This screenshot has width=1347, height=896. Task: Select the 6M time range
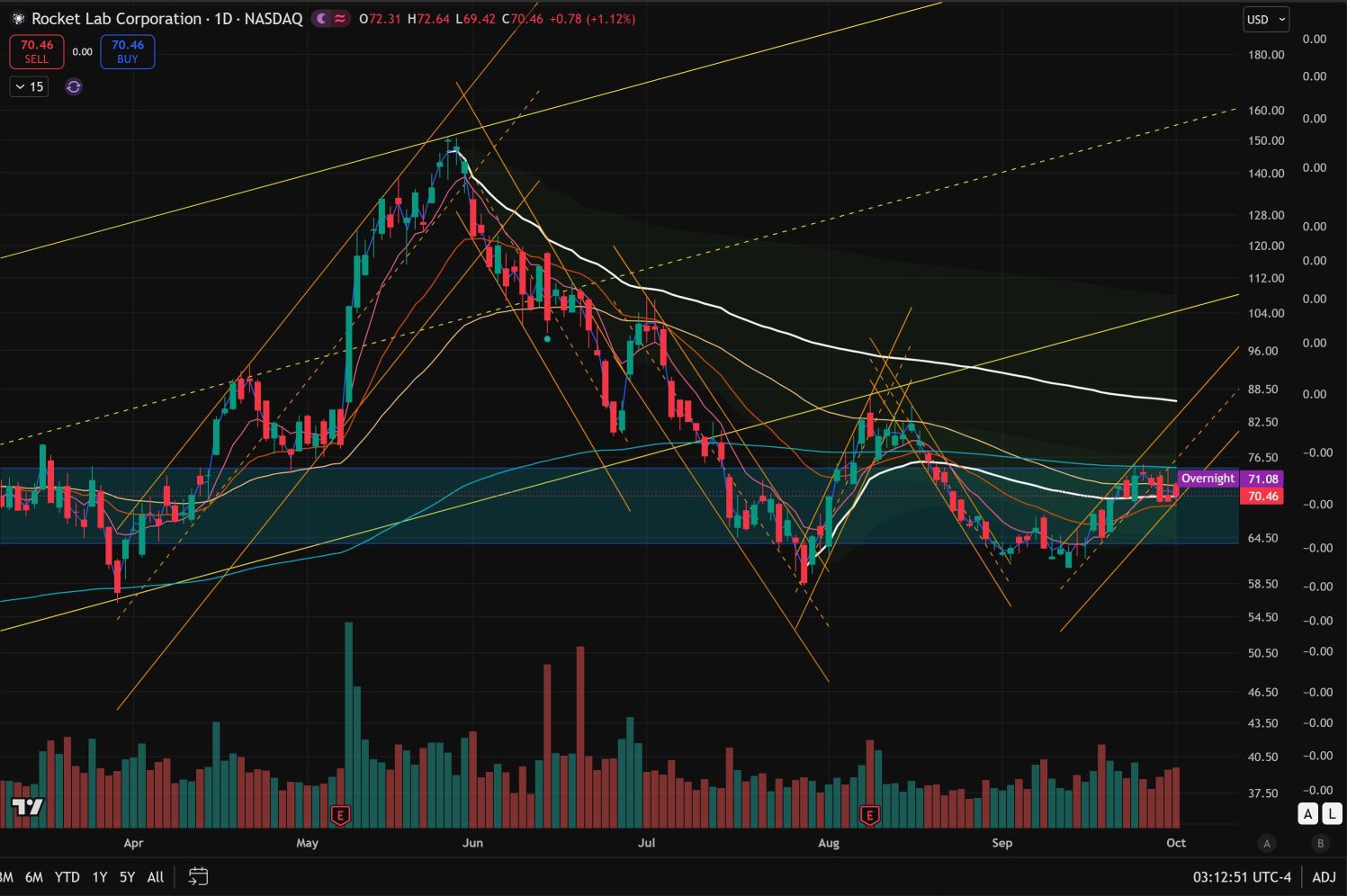34,876
